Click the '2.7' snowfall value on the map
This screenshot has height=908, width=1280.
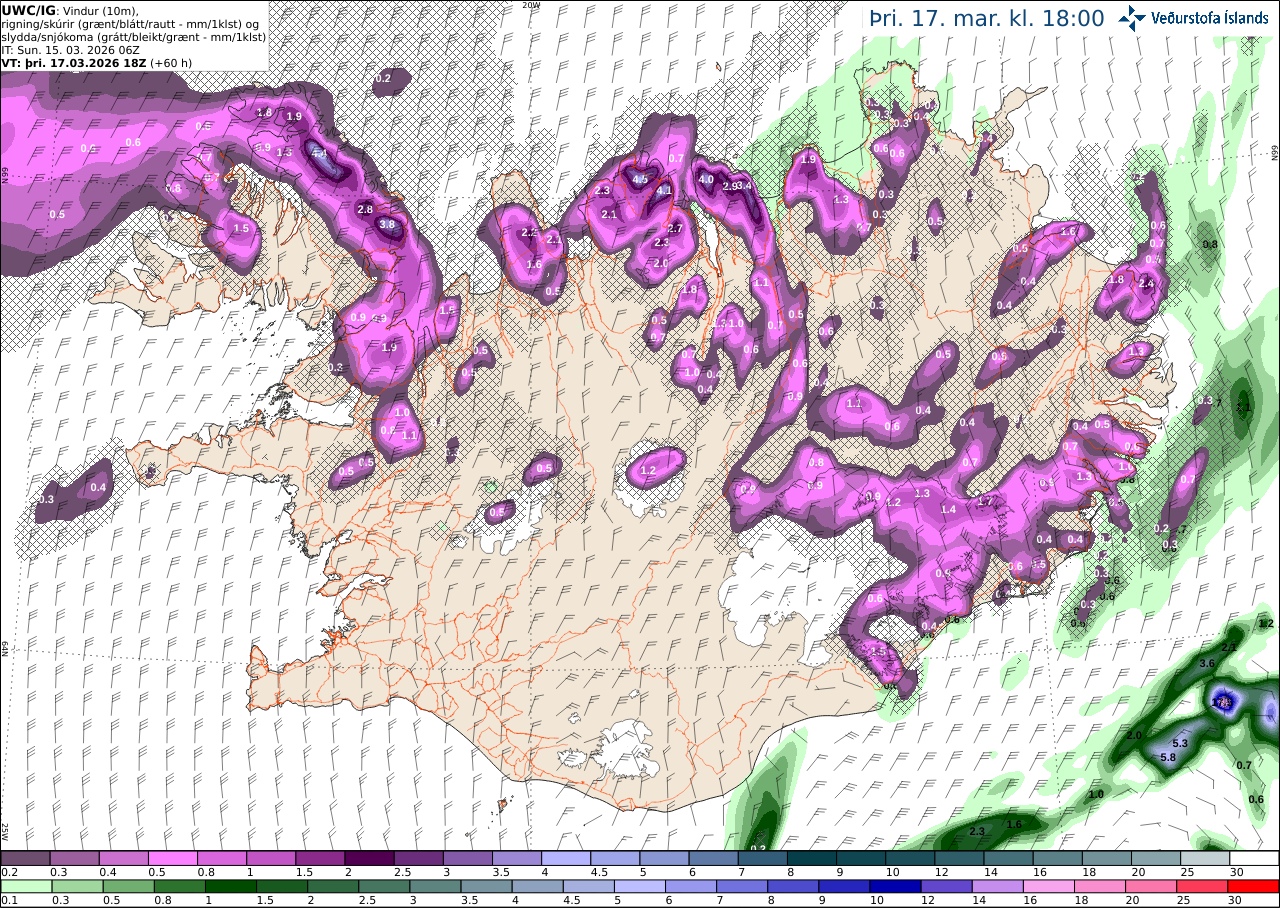tap(674, 228)
